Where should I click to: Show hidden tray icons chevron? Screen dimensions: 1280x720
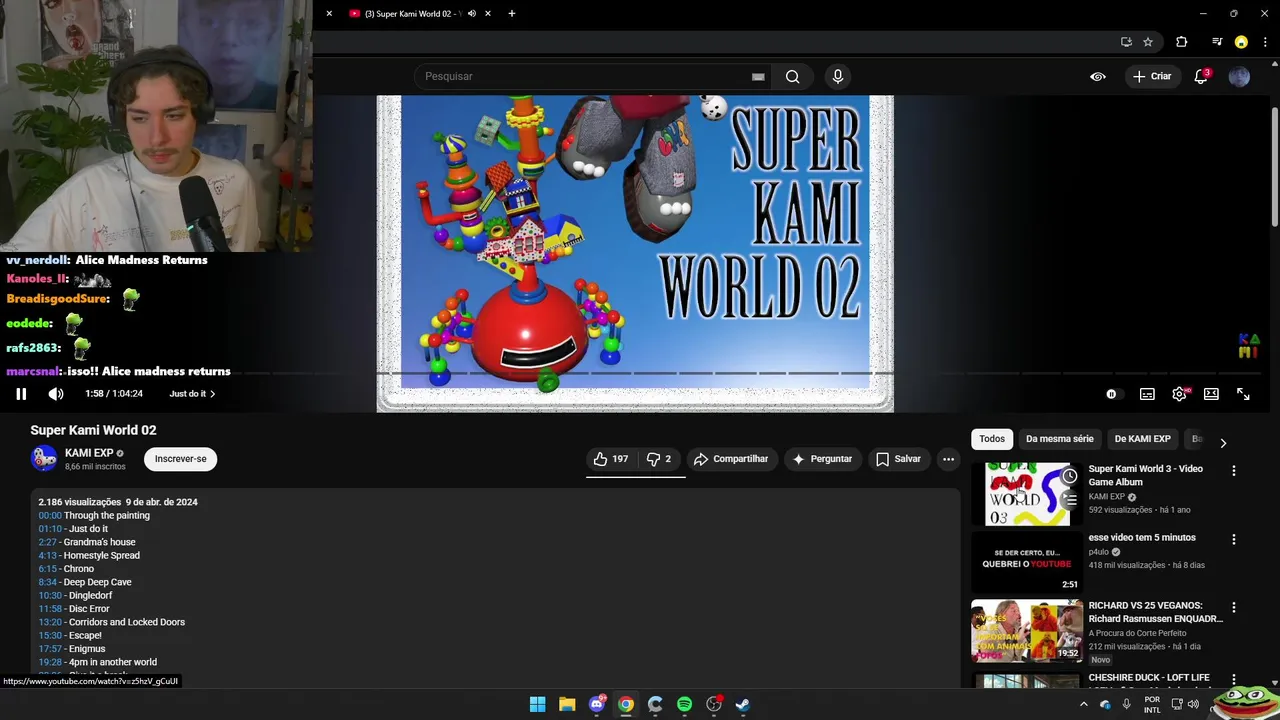click(x=1083, y=704)
